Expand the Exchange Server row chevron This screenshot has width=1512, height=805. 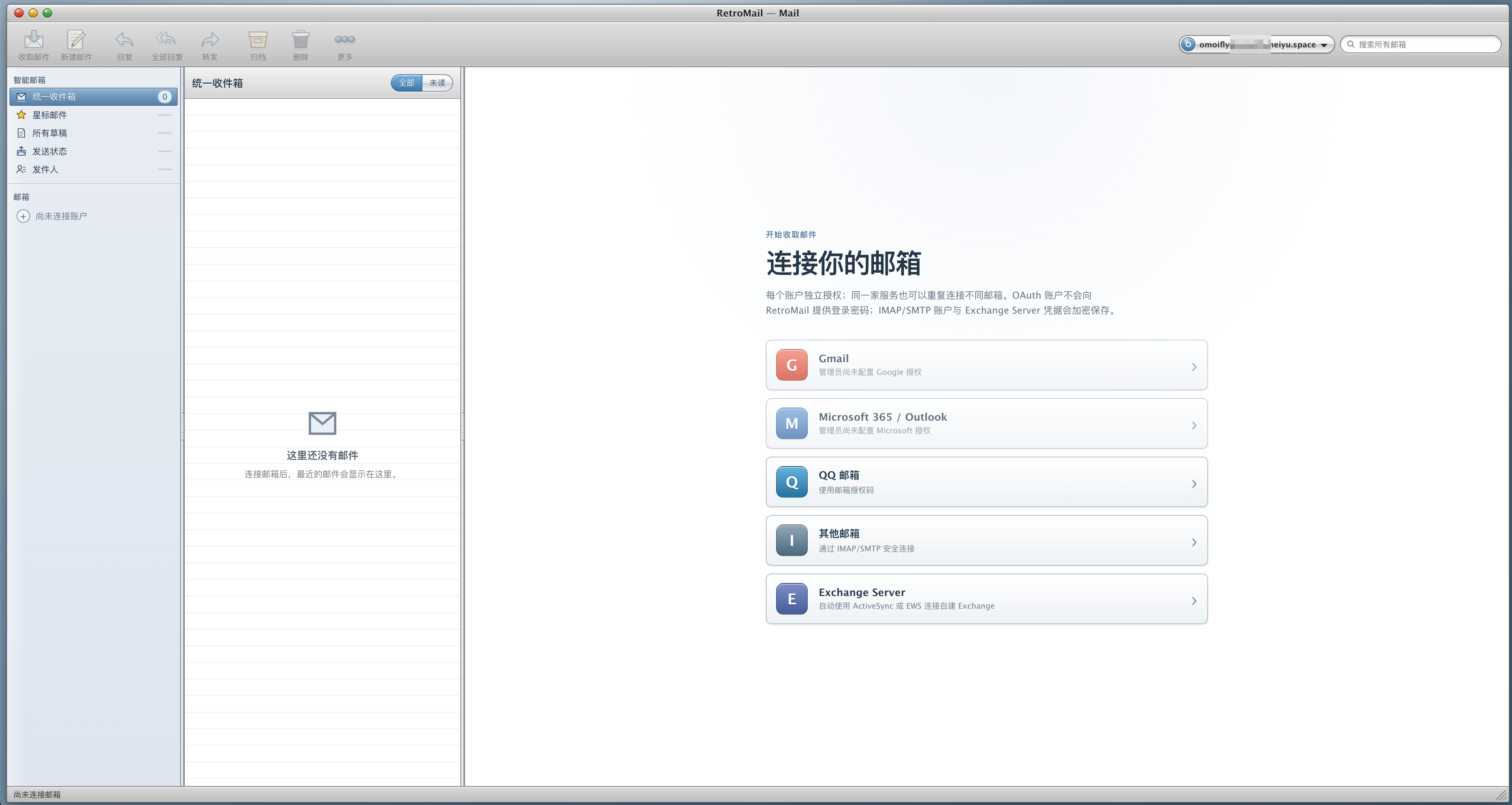coord(1194,601)
